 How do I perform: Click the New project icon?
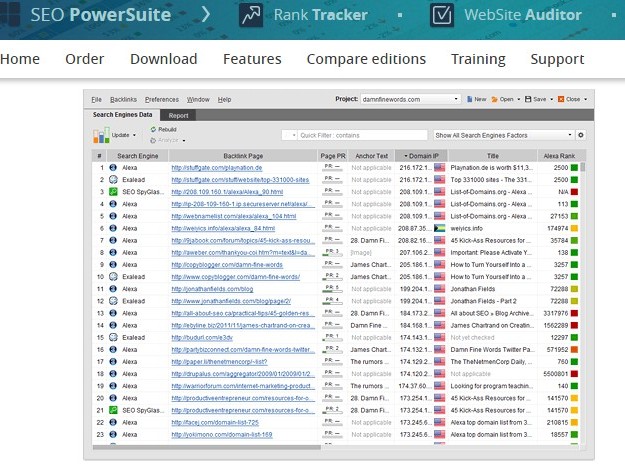point(470,99)
